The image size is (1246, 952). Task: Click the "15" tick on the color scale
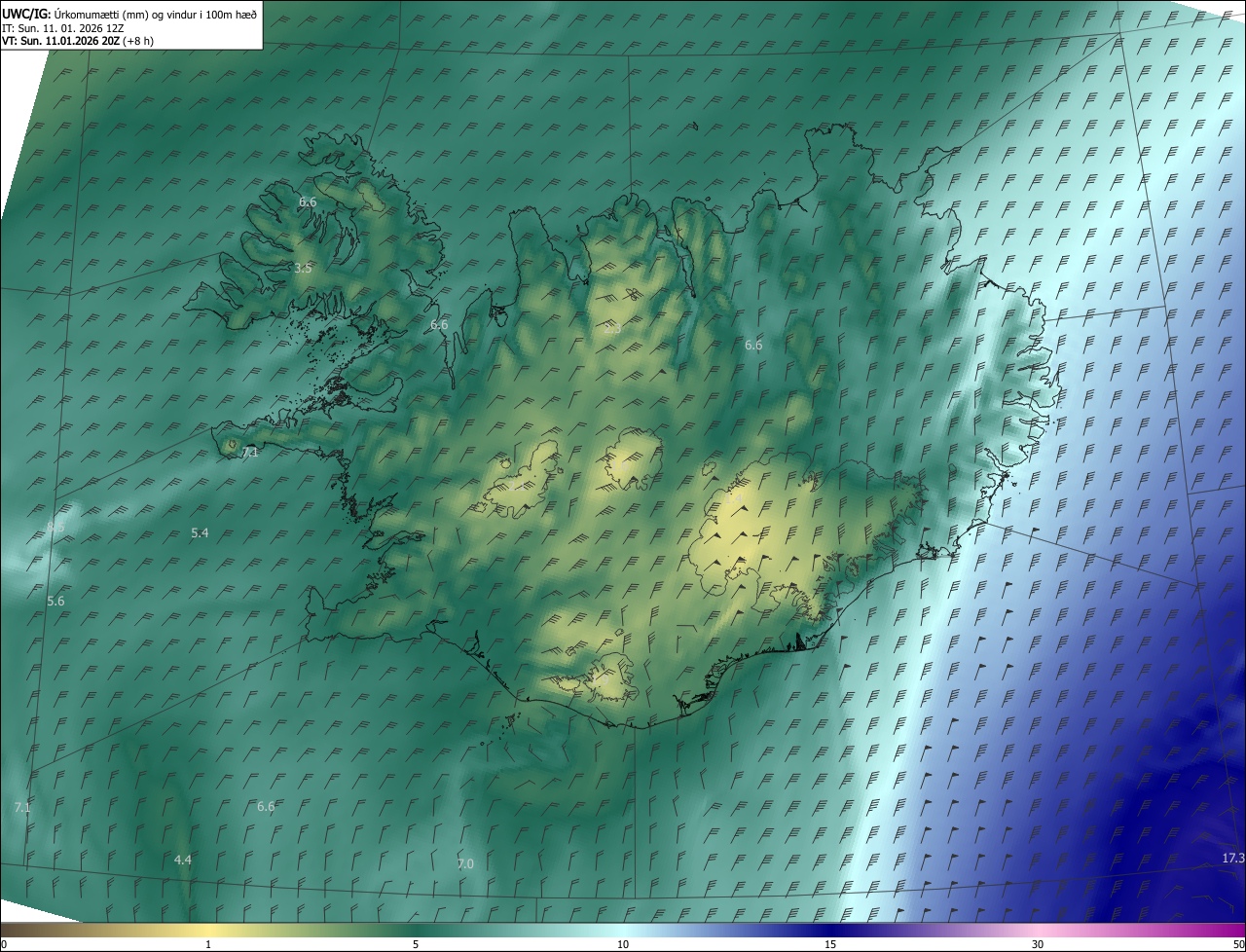830,944
